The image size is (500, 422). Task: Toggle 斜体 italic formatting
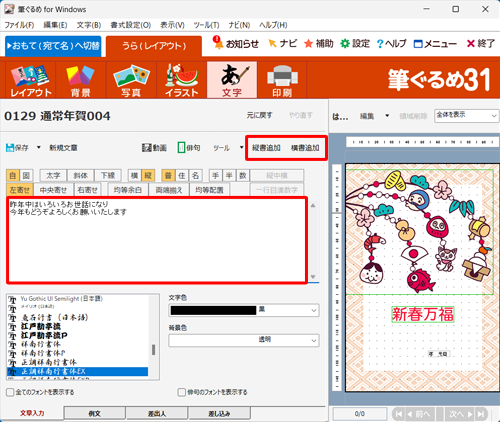click(x=81, y=175)
